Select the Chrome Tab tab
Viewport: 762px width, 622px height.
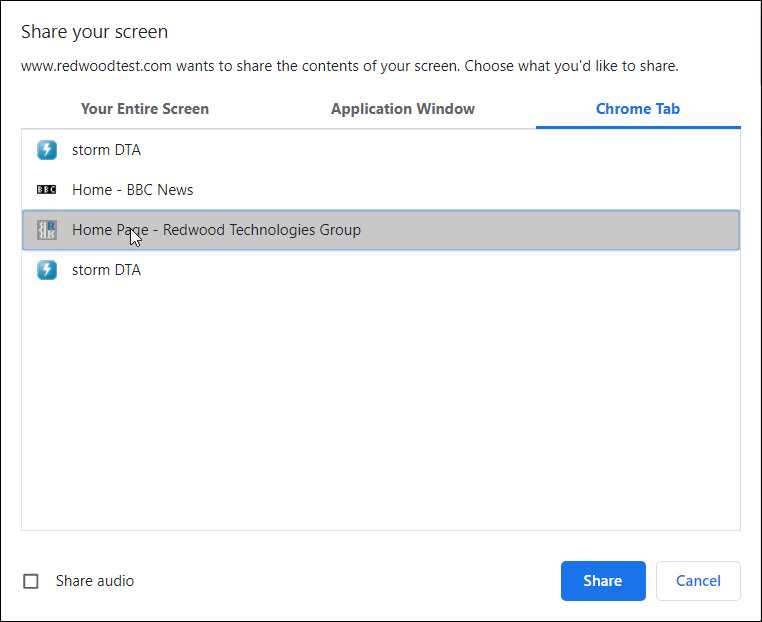pyautogui.click(x=638, y=109)
